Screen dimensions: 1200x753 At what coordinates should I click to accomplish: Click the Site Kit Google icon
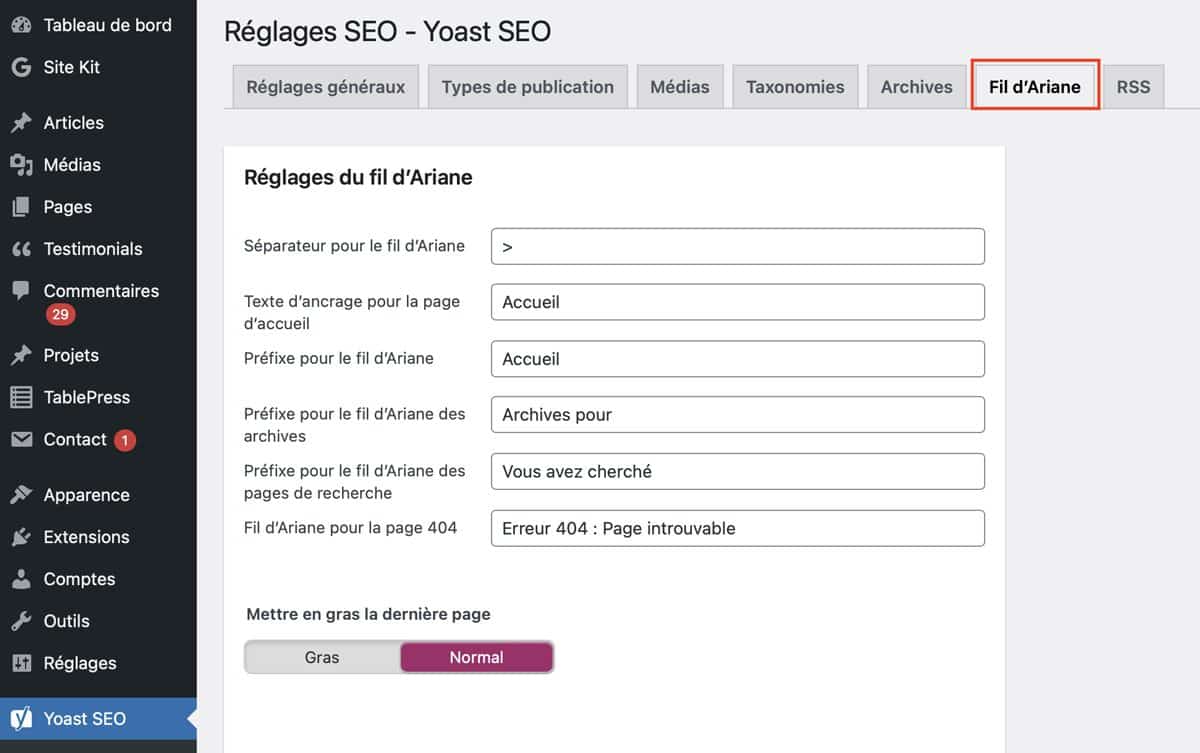click(21, 67)
